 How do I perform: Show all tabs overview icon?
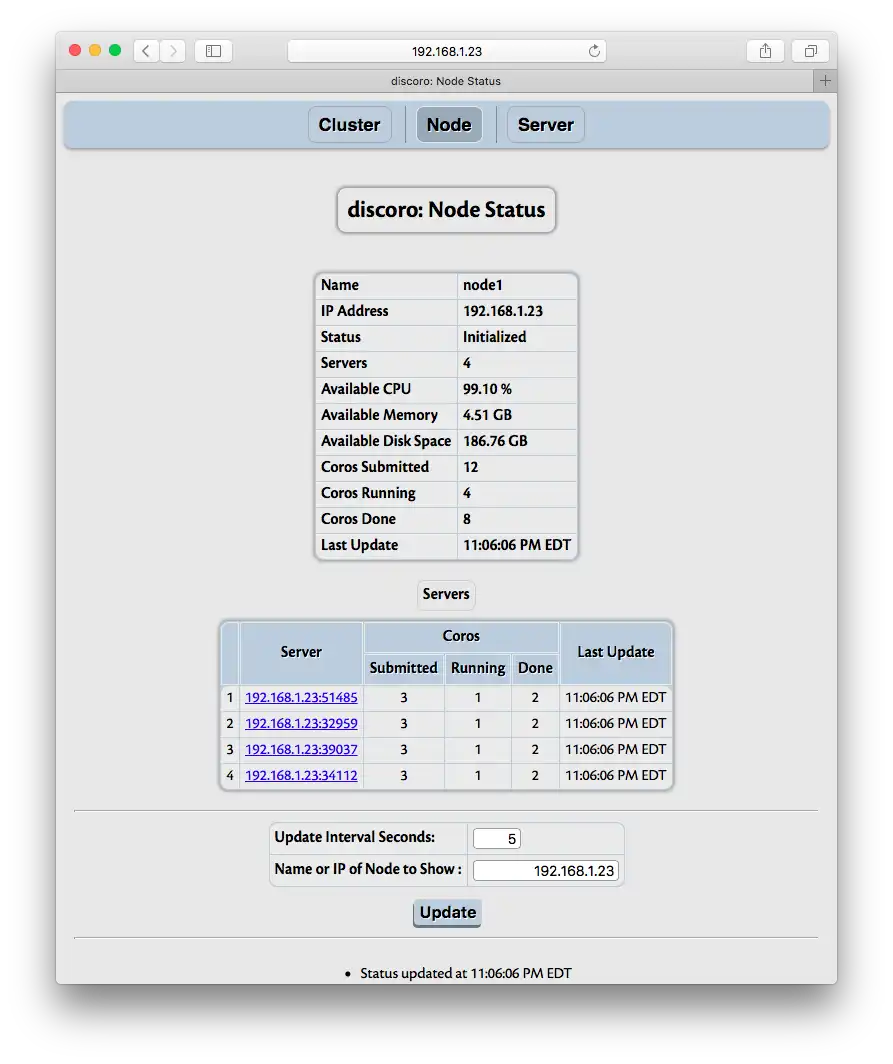coord(810,51)
